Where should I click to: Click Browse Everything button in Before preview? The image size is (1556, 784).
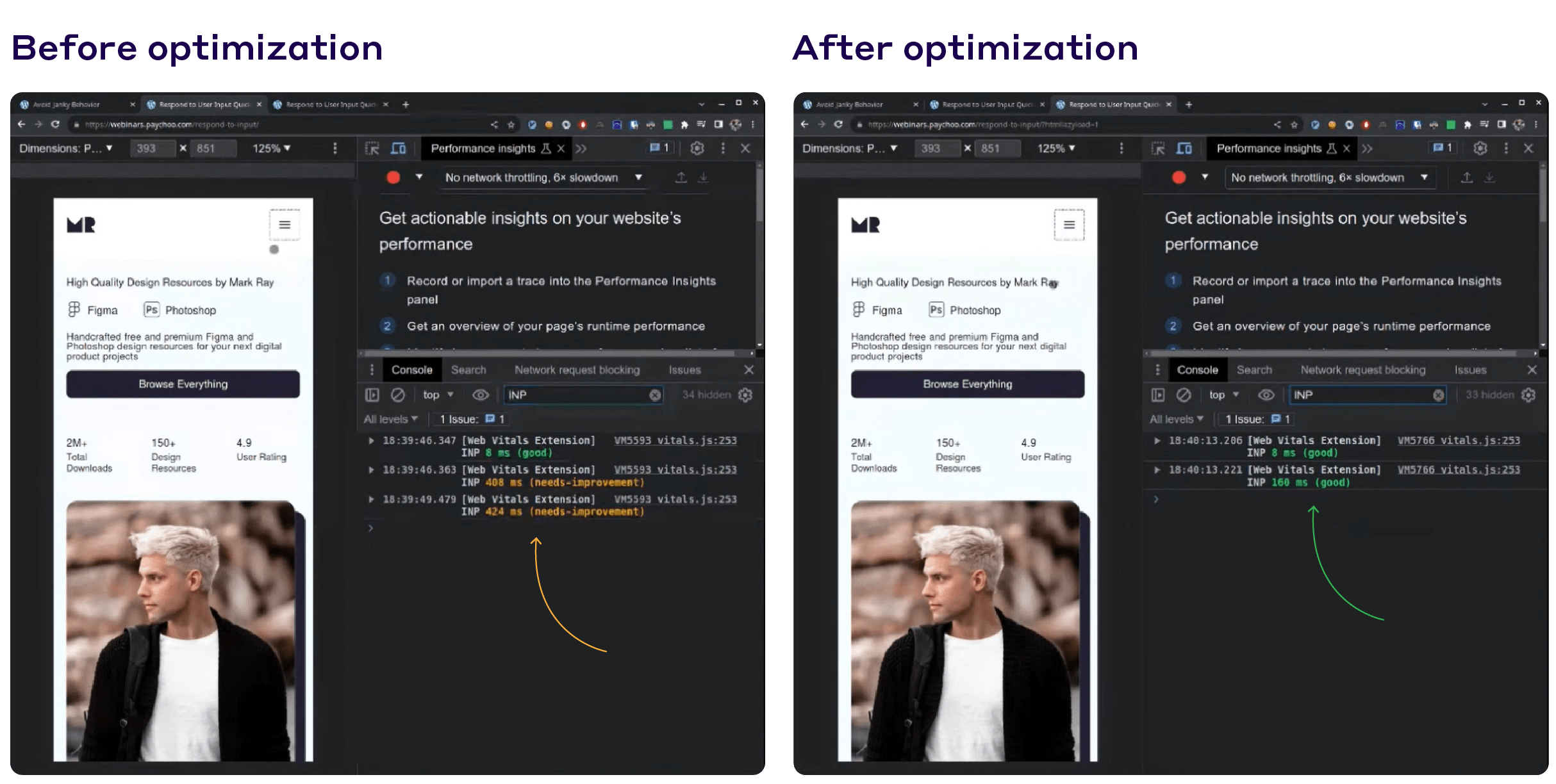click(x=183, y=384)
